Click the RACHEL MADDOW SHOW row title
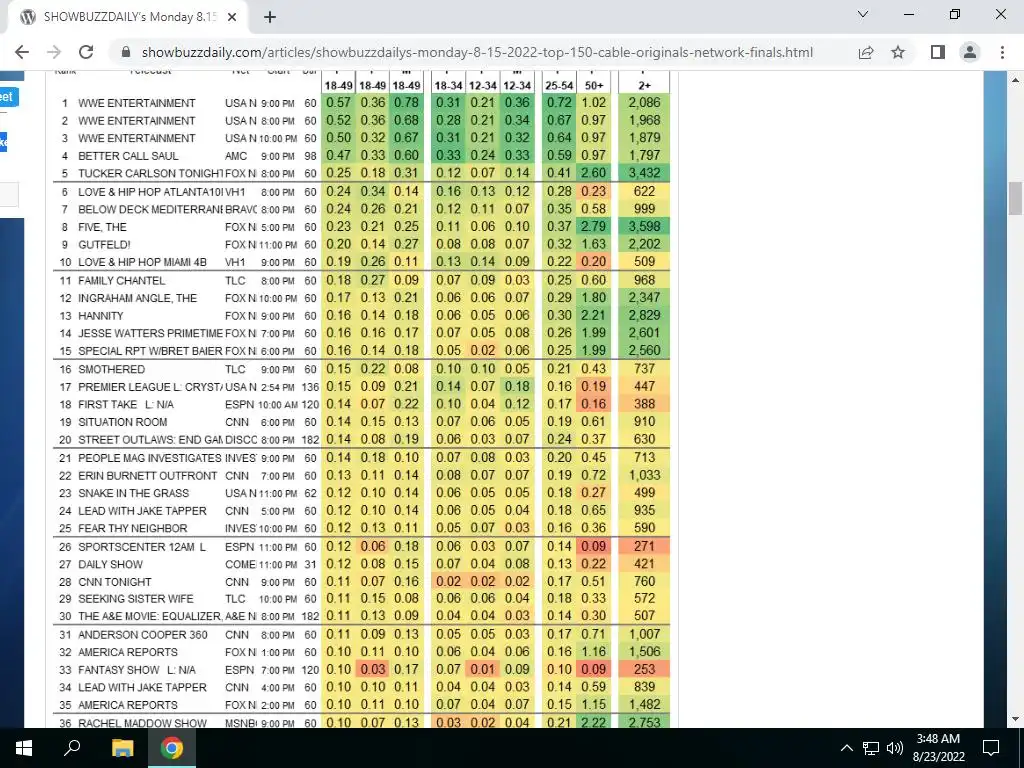Screen dimensions: 1024x768 click(142, 723)
